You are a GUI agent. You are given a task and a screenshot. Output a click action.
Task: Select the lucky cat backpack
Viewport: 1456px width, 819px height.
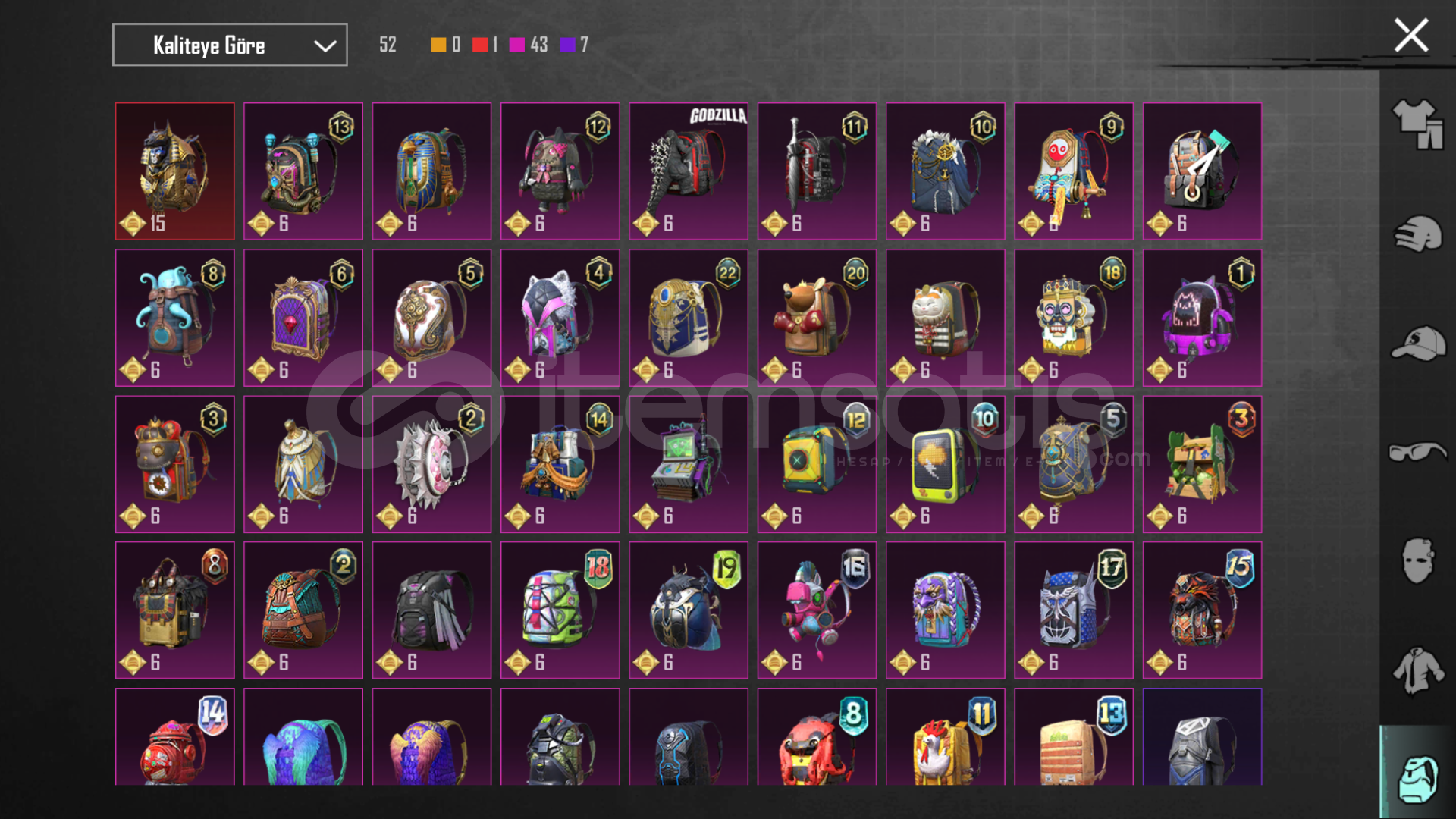[x=946, y=318]
